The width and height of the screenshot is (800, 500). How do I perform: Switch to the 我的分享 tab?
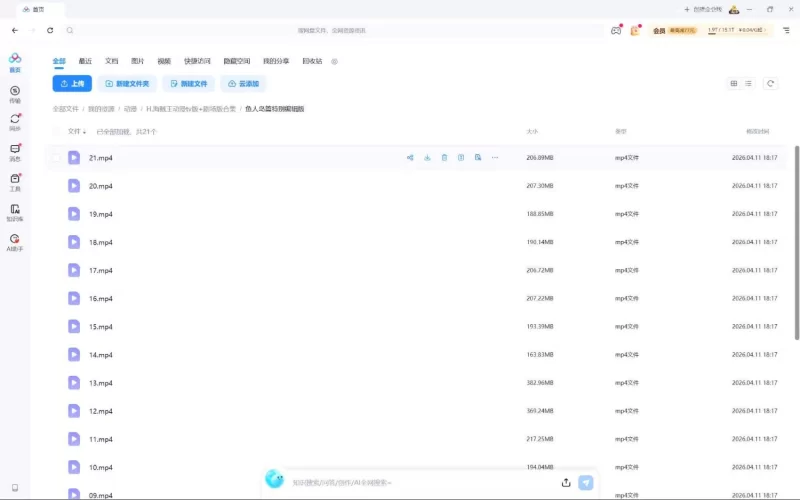pyautogui.click(x=276, y=61)
